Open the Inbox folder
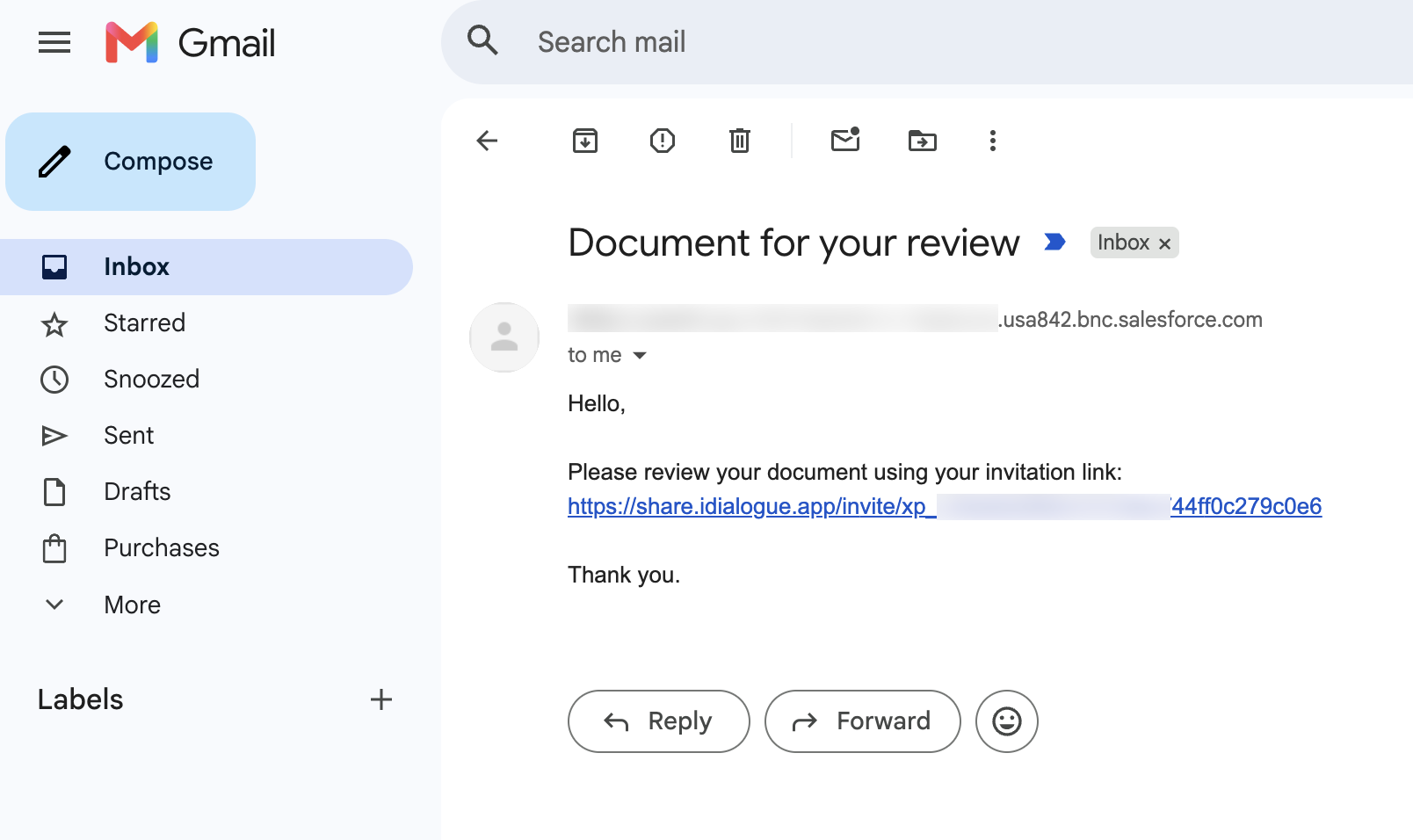 (207, 267)
